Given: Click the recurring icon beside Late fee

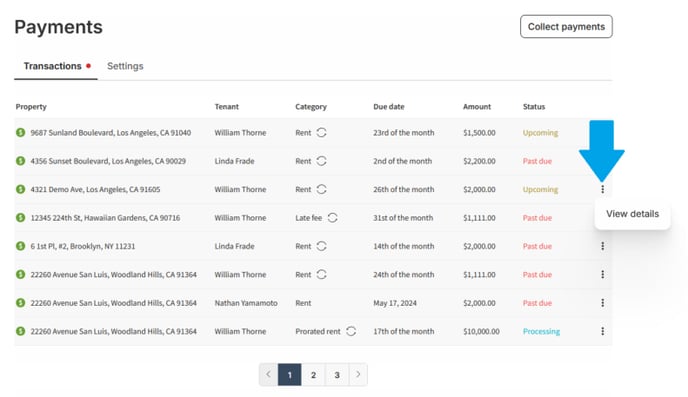Looking at the screenshot, I should (333, 218).
